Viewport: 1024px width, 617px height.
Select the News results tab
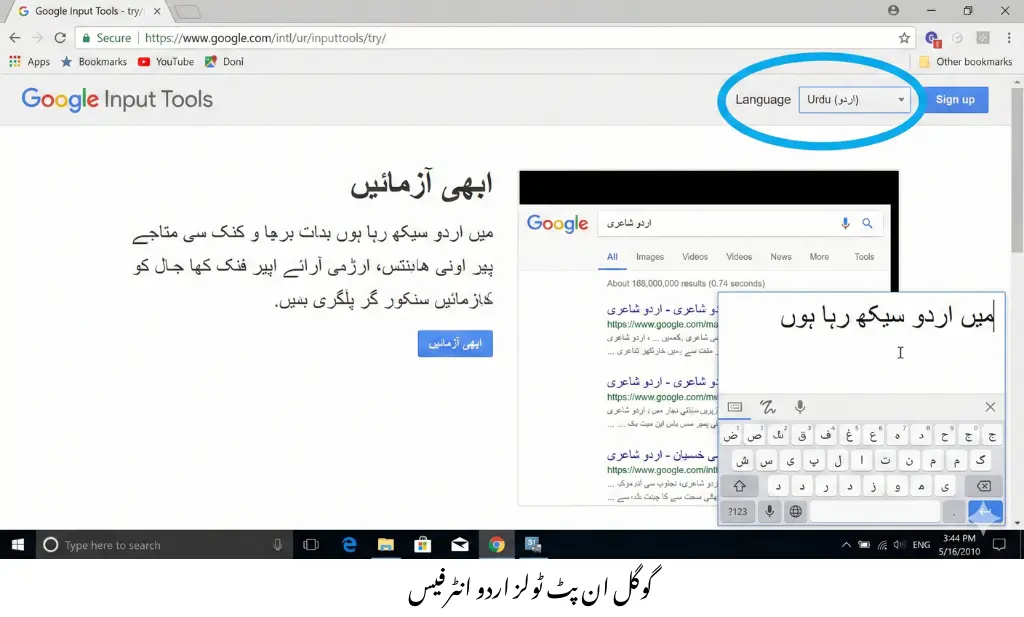coord(781,257)
